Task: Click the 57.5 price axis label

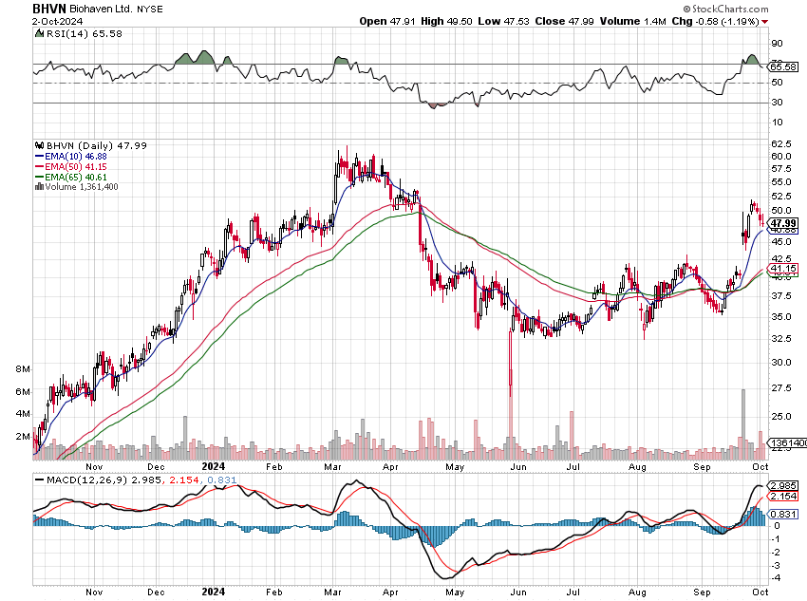Action: (x=781, y=169)
